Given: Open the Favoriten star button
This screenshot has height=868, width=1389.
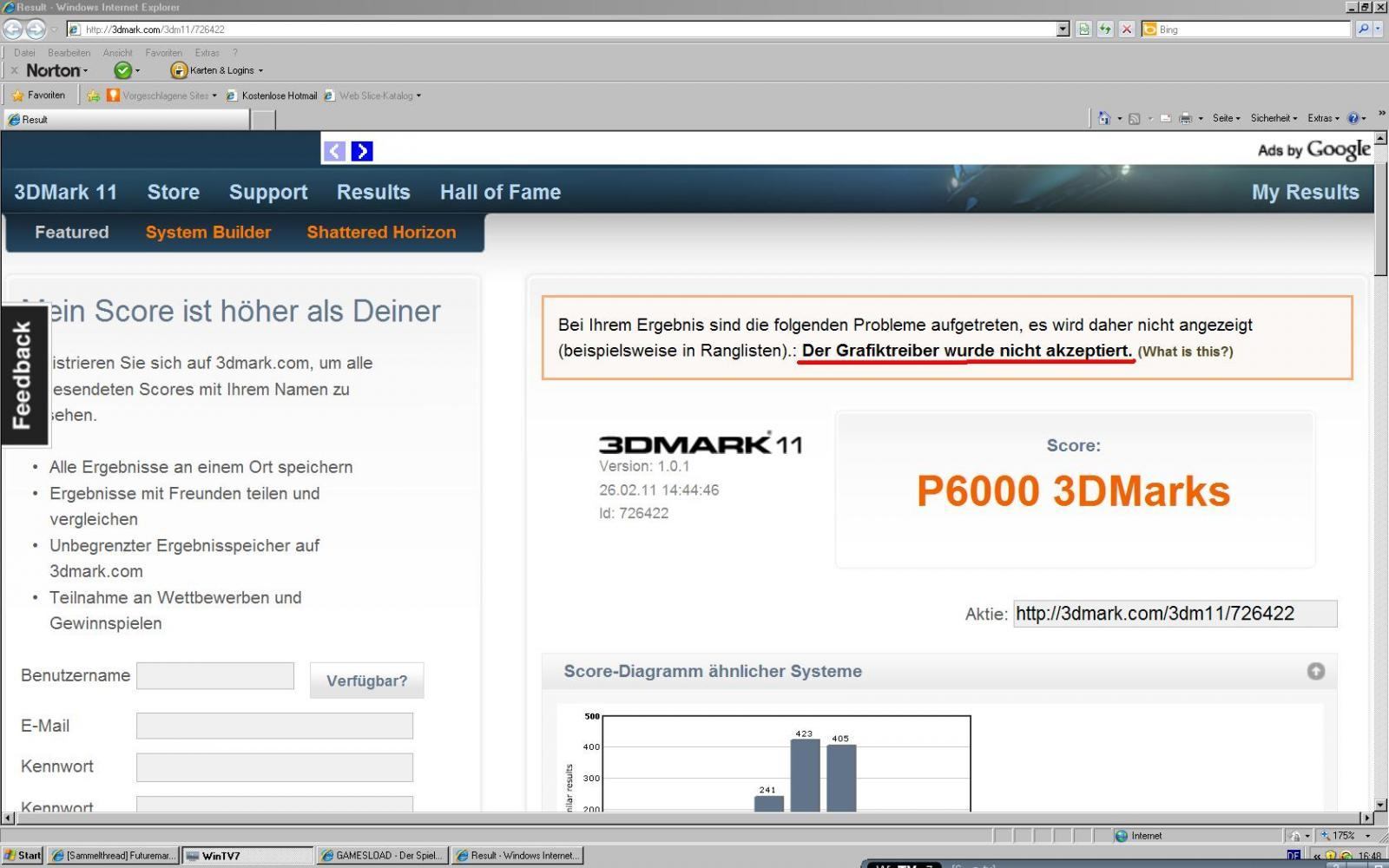Looking at the screenshot, I should click(39, 95).
